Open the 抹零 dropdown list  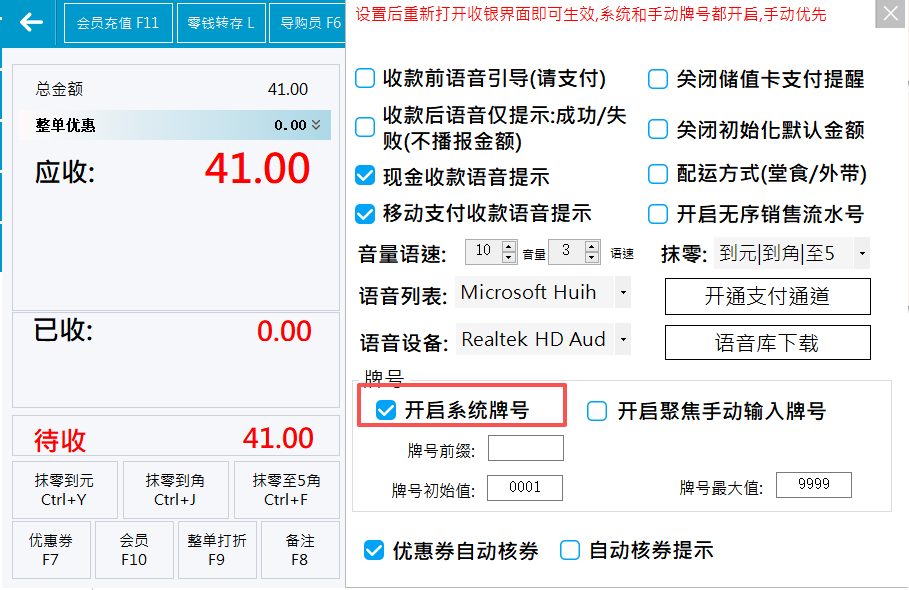861,253
